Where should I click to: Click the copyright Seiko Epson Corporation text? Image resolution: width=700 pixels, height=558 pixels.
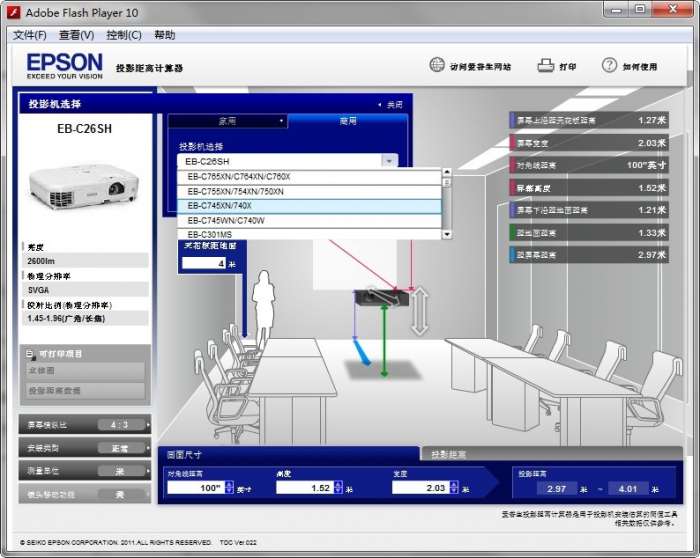click(x=115, y=542)
